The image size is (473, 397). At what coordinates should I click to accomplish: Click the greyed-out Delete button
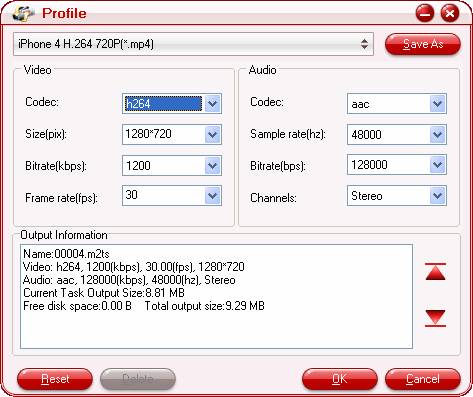(138, 379)
